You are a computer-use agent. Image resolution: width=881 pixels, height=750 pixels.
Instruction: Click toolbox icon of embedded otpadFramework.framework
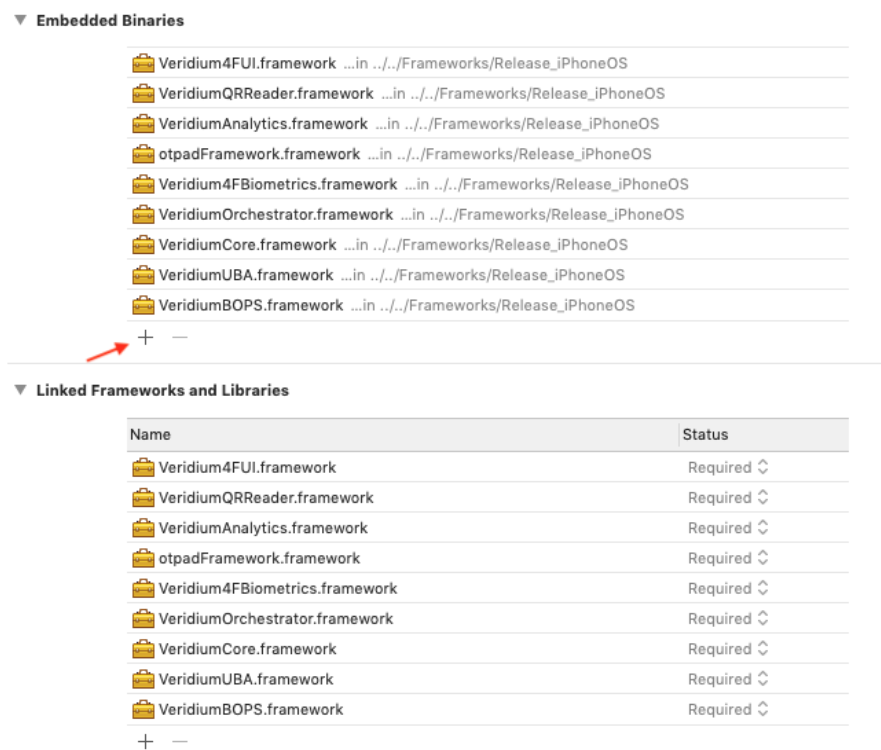pyautogui.click(x=143, y=154)
